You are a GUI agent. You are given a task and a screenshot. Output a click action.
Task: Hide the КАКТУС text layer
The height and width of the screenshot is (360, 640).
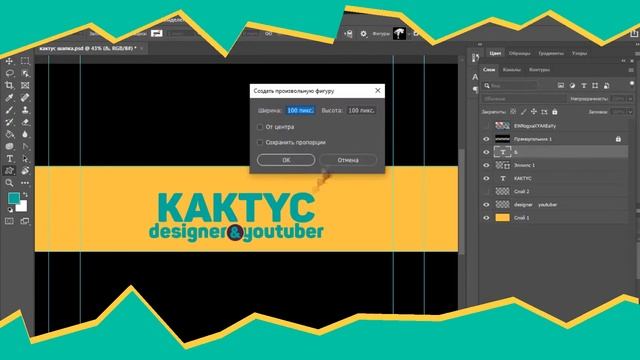click(486, 178)
